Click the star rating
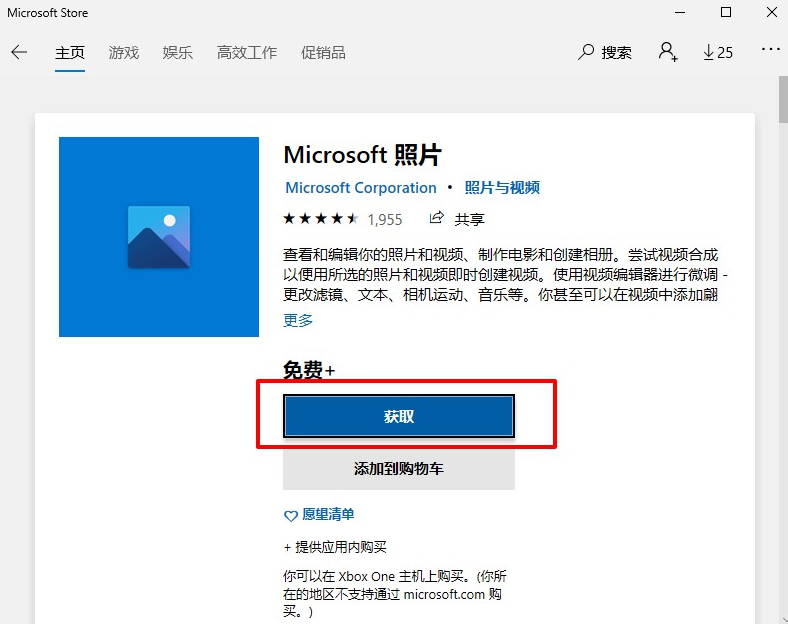The width and height of the screenshot is (788, 624). 321,219
